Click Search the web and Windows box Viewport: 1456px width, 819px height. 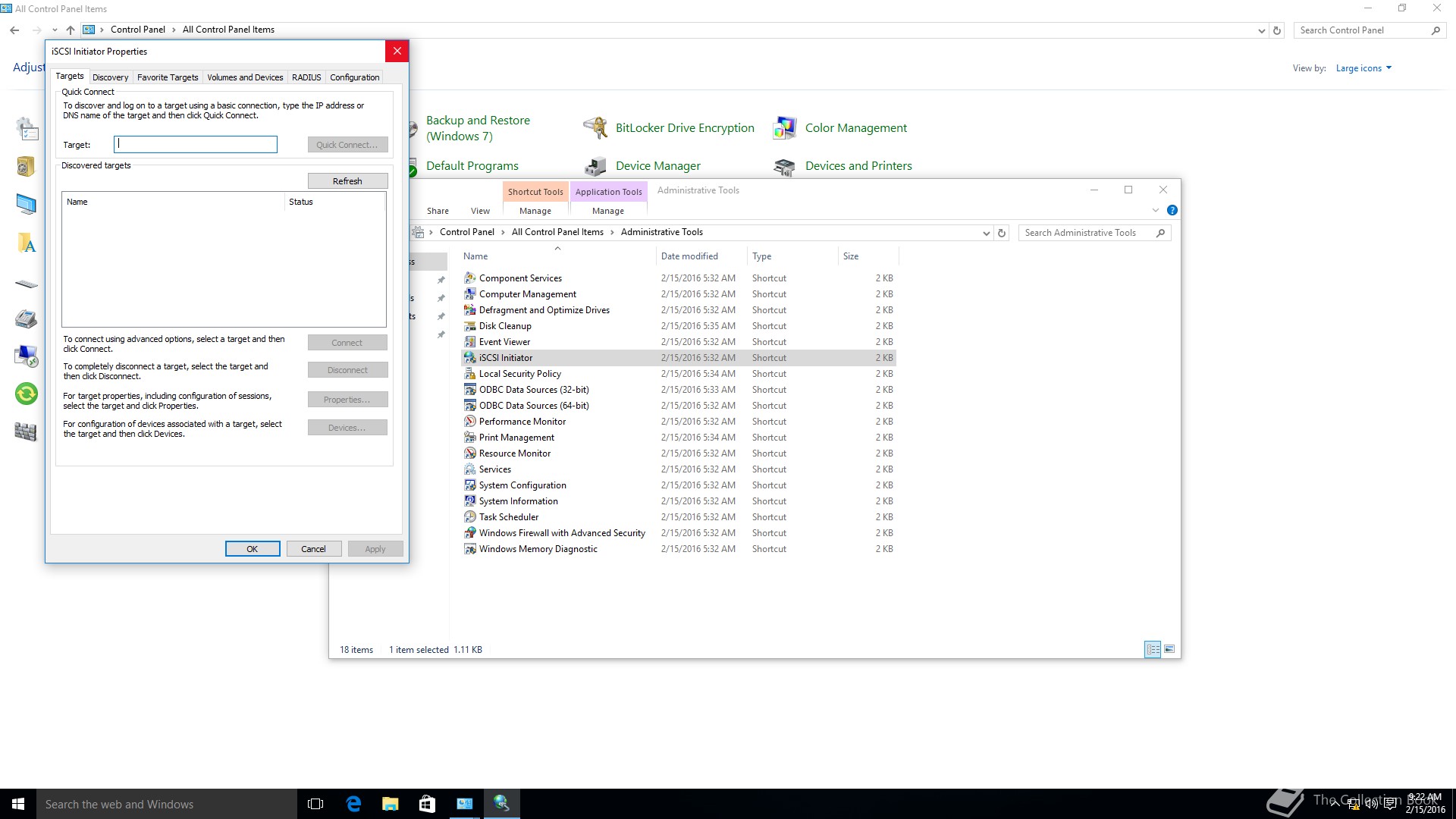(167, 804)
